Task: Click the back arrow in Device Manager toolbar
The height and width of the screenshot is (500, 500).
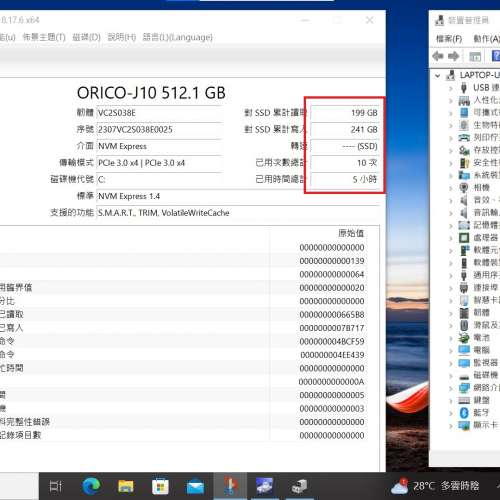Action: point(438,56)
